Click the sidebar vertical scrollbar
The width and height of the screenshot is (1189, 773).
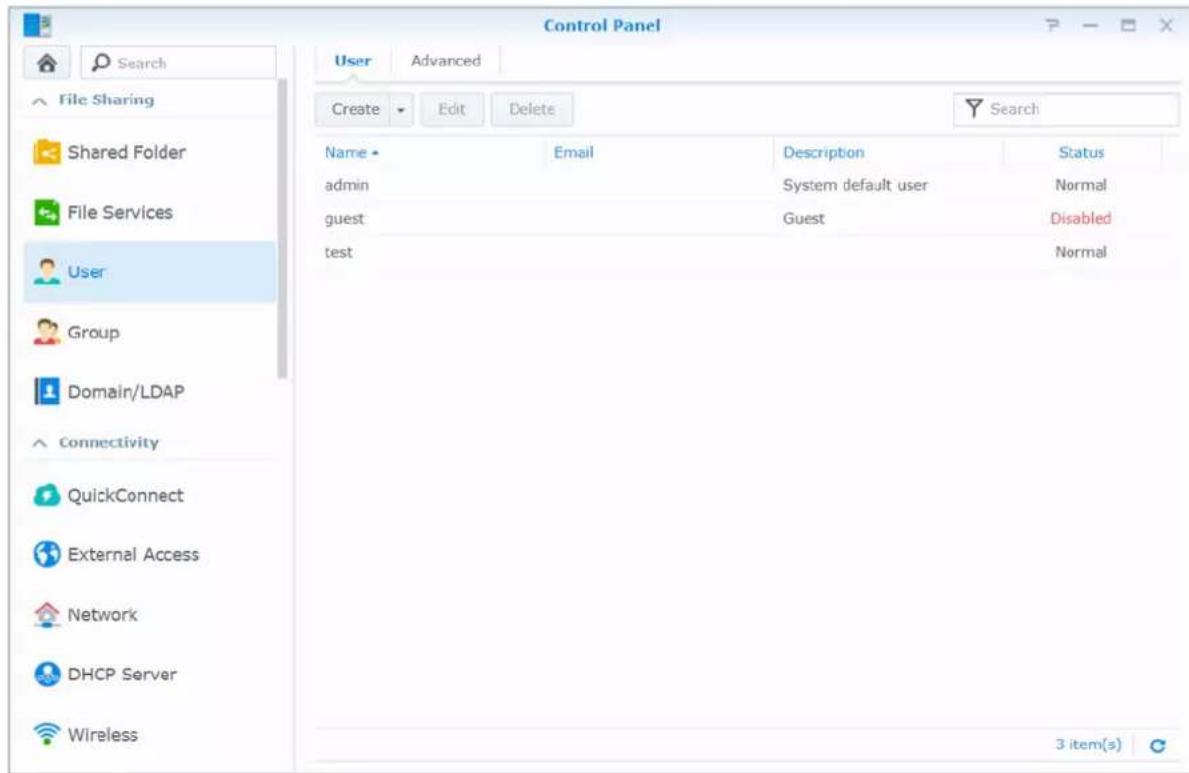pos(282,228)
